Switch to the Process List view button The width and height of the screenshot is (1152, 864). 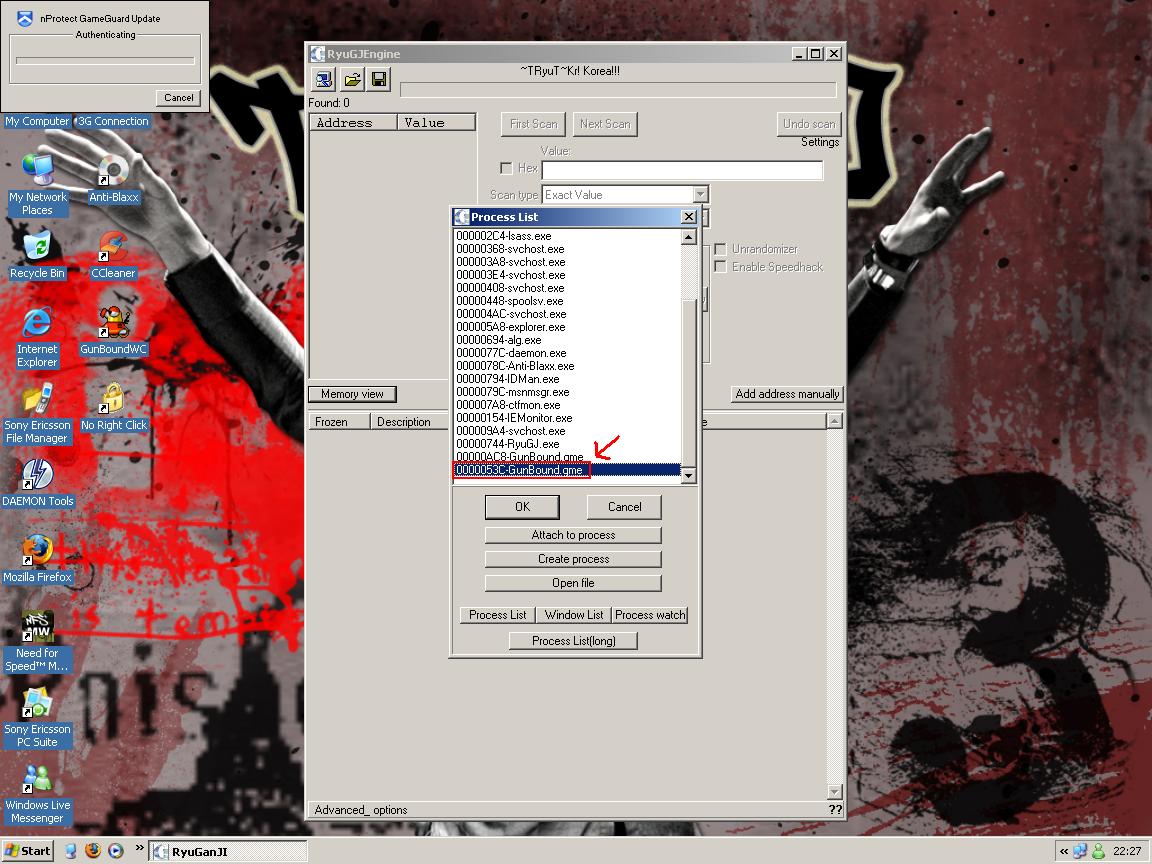(x=497, y=615)
